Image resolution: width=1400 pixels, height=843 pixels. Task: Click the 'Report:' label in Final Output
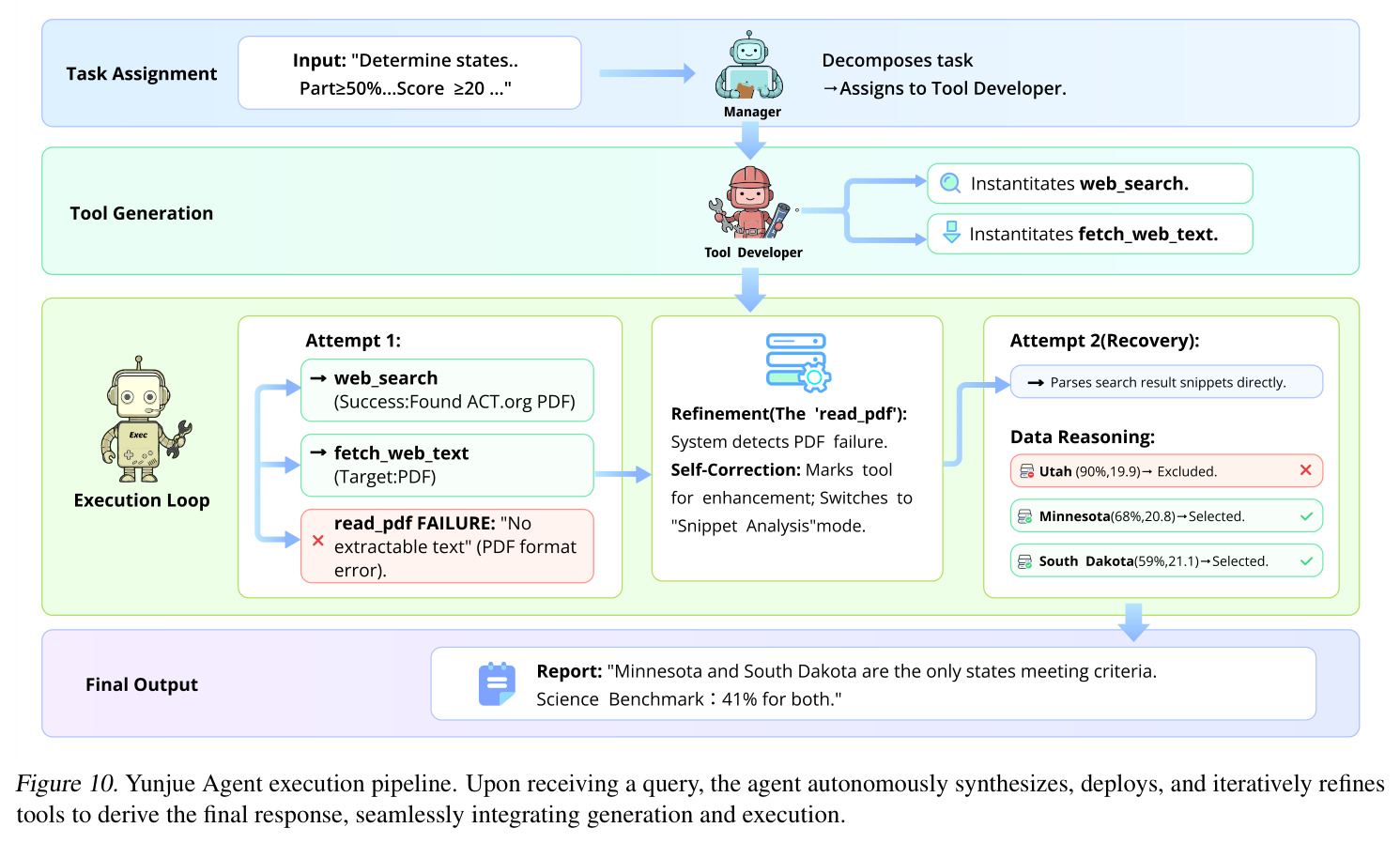click(569, 671)
